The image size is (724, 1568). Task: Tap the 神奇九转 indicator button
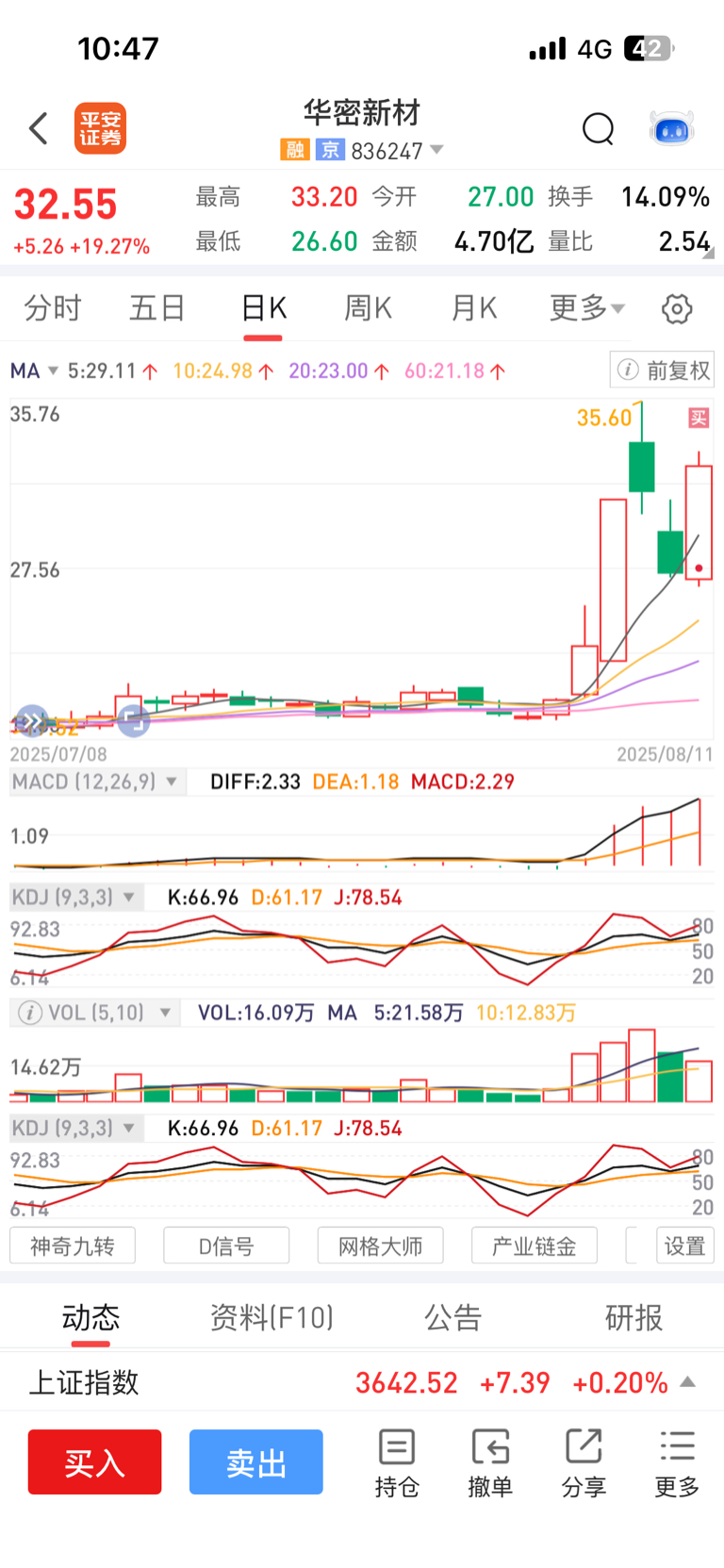tap(73, 1246)
